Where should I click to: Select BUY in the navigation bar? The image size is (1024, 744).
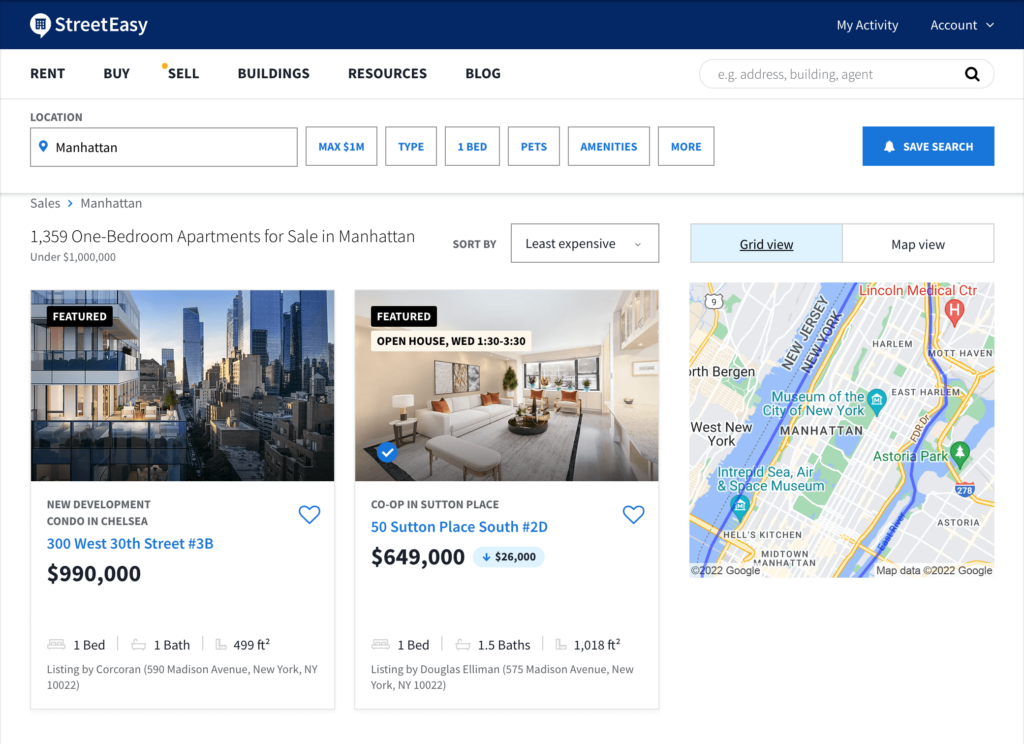pyautogui.click(x=116, y=73)
